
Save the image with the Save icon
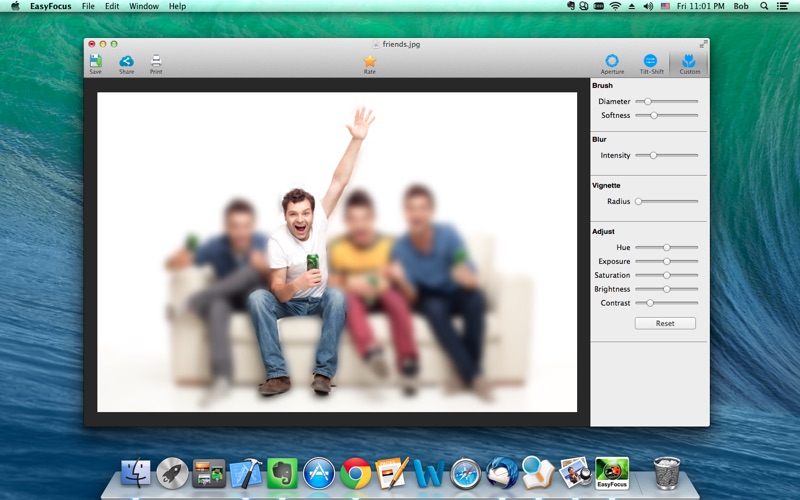95,64
